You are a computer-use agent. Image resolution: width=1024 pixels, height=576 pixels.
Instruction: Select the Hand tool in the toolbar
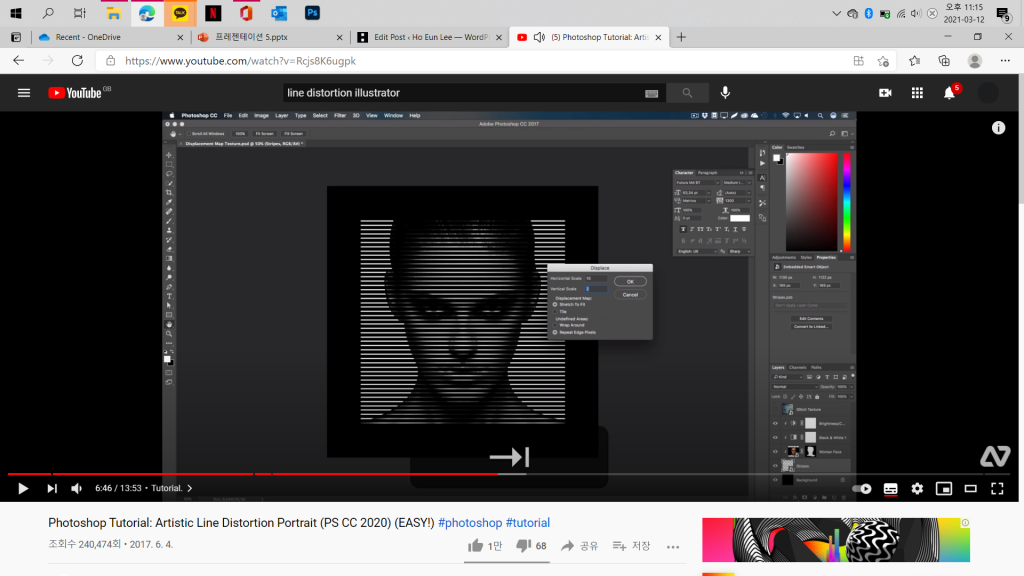click(x=169, y=325)
